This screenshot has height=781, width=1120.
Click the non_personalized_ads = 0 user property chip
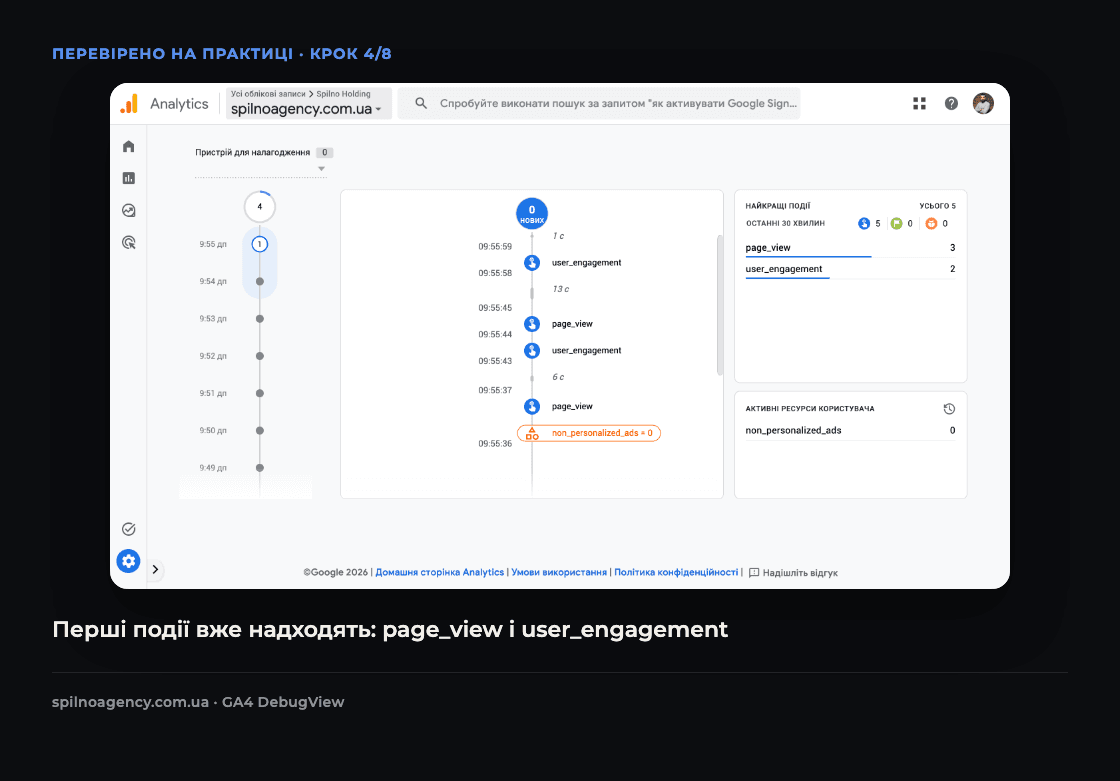click(x=589, y=433)
